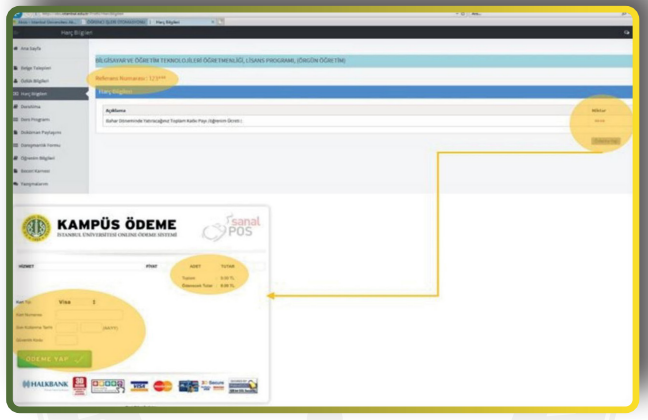The image size is (648, 420).
Task: Click the security code field
Action: tap(67, 340)
